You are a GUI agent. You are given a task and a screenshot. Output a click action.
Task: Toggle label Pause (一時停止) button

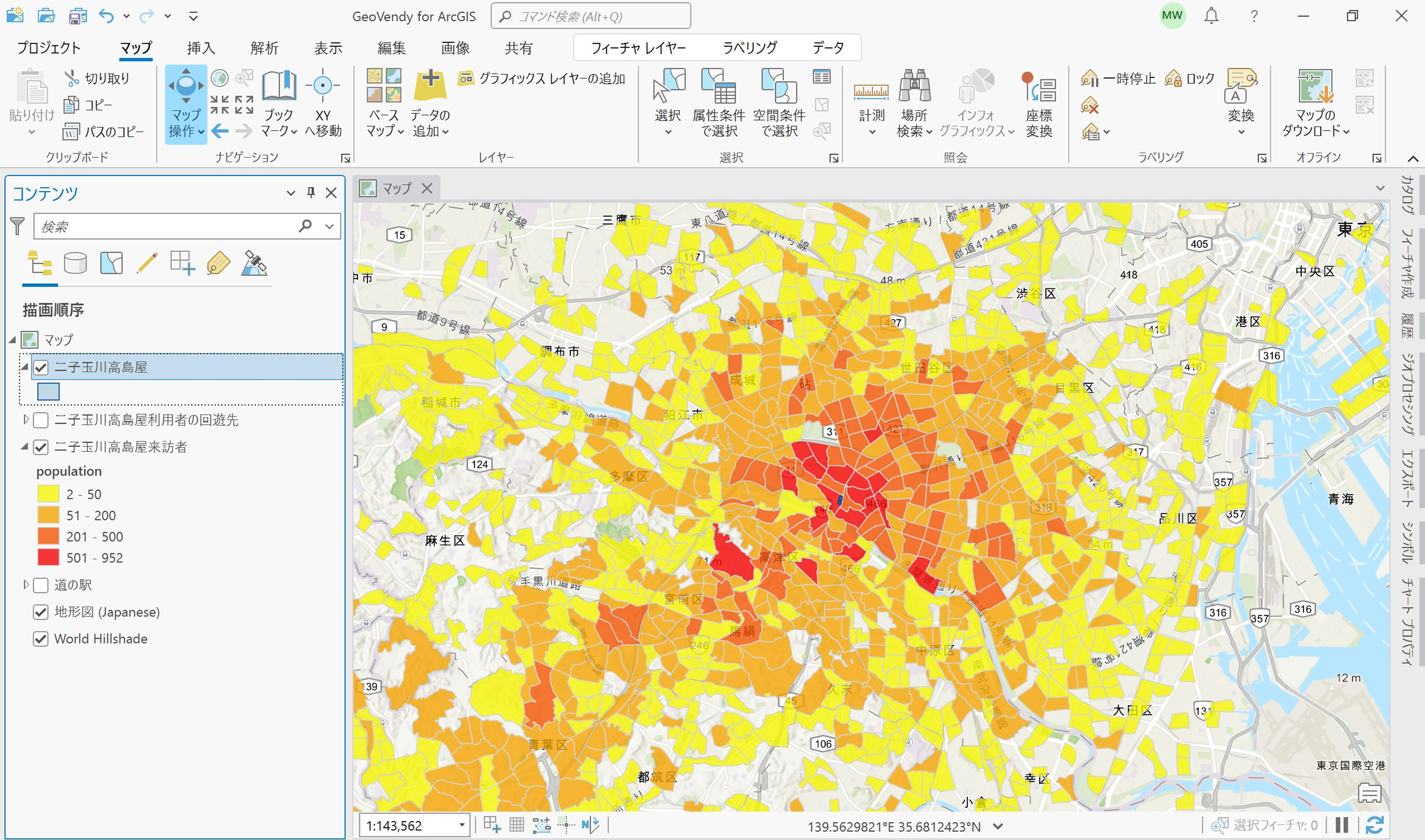coord(1118,78)
